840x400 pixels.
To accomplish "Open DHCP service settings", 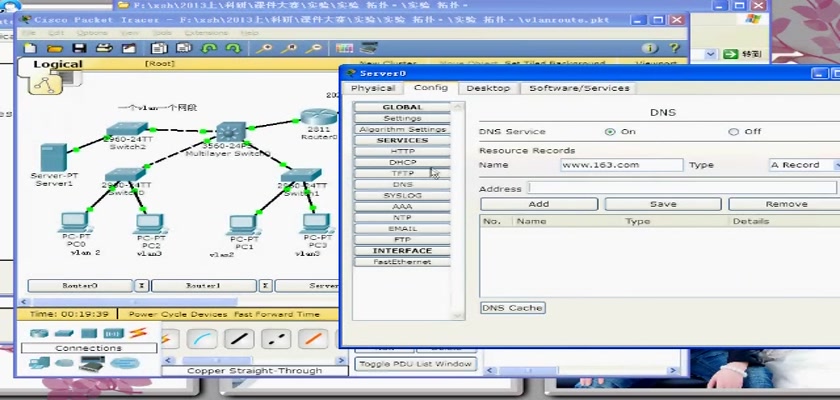I will [x=402, y=162].
